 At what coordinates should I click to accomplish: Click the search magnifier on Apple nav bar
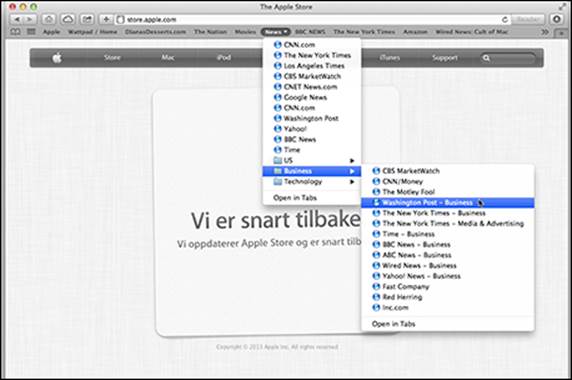pyautogui.click(x=486, y=58)
